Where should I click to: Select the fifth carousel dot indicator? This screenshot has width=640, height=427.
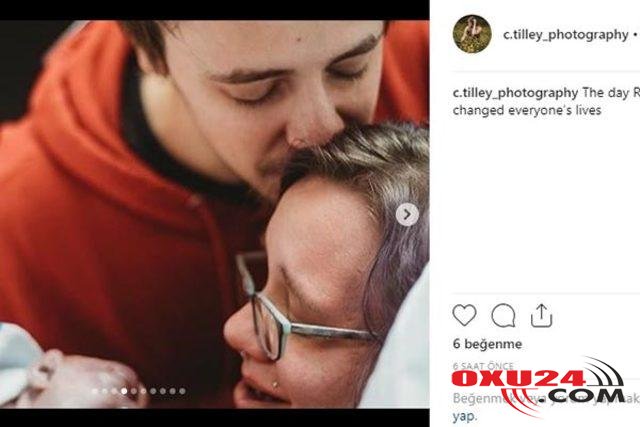134,391
